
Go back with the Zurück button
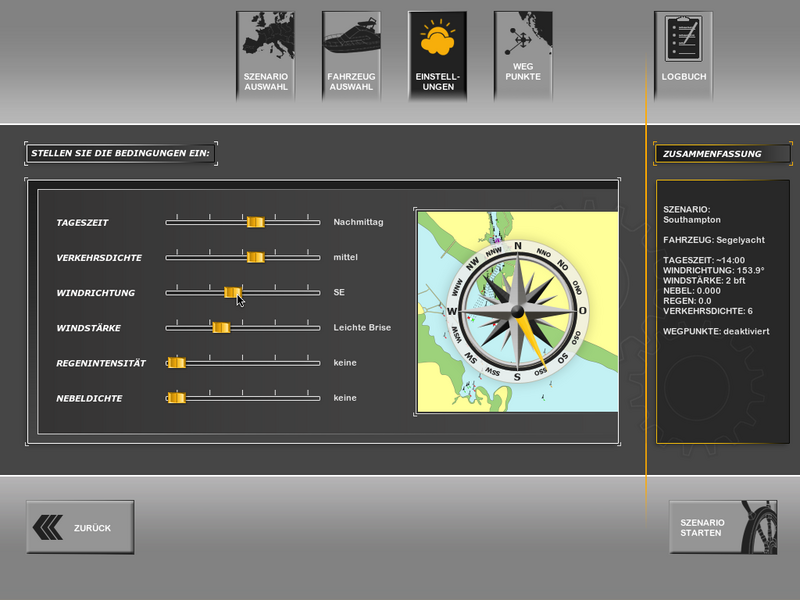[80, 527]
